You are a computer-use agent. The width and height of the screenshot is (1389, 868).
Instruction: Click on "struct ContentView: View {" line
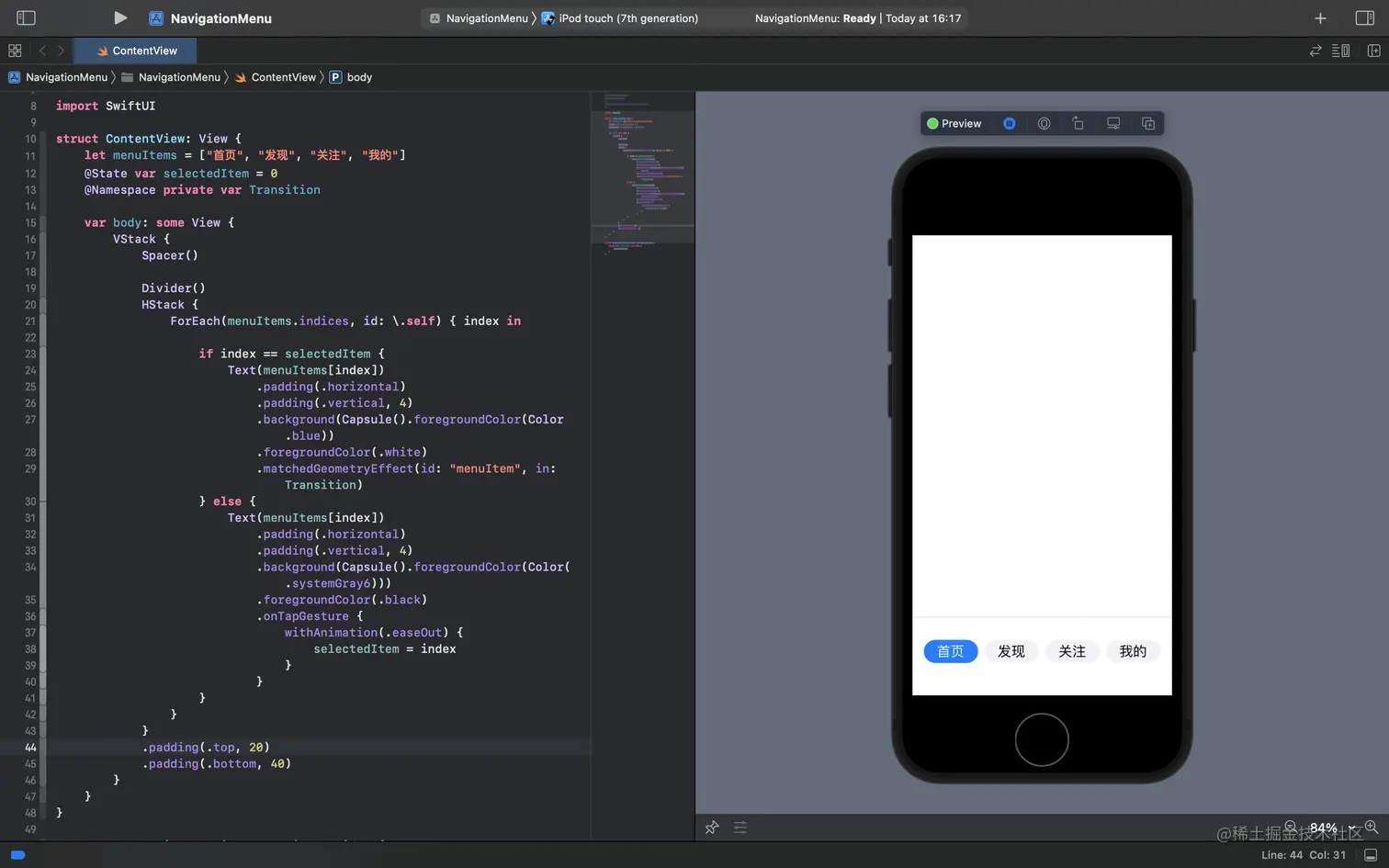pyautogui.click(x=149, y=139)
